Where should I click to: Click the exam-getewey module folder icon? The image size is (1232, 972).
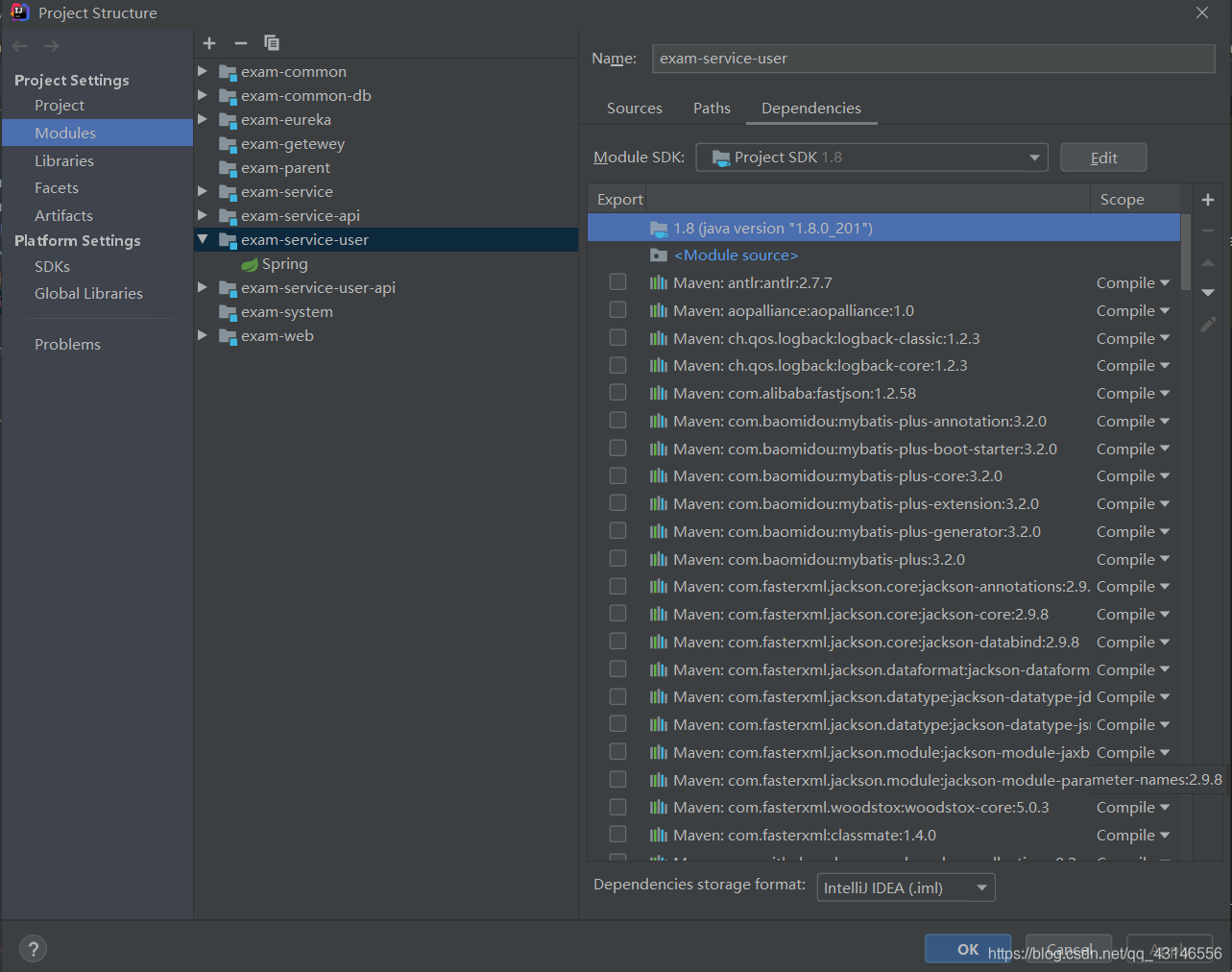[228, 144]
